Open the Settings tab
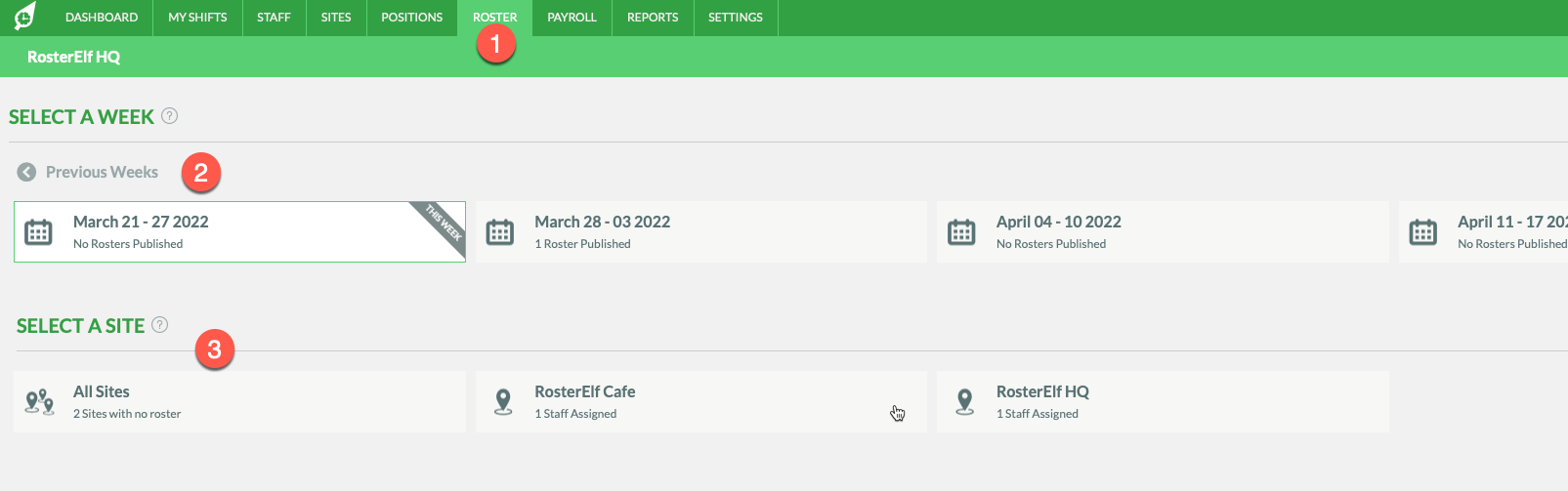This screenshot has height=491, width=1568. pos(736,18)
